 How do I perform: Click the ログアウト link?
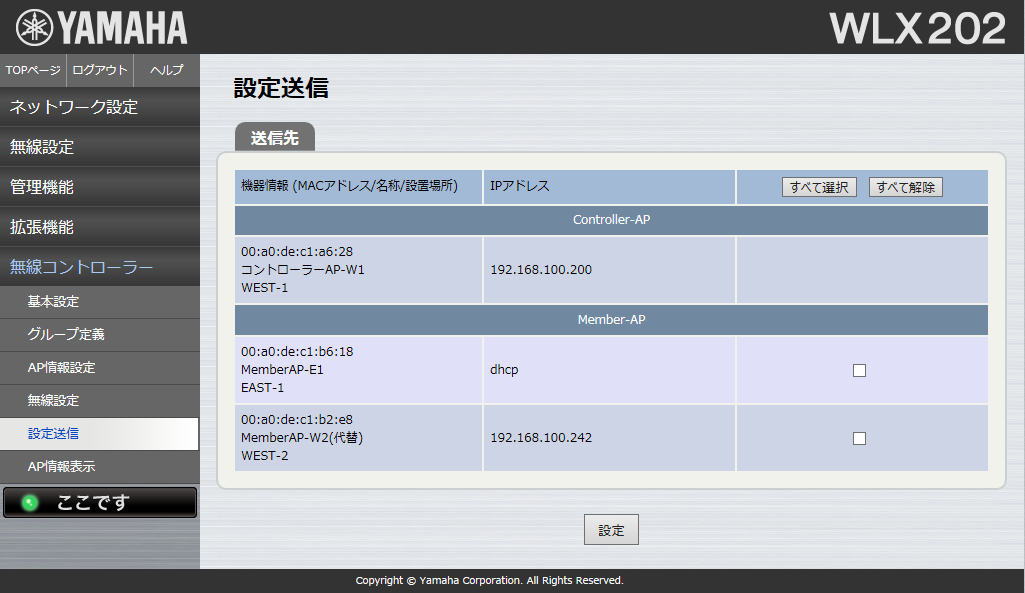coord(100,70)
